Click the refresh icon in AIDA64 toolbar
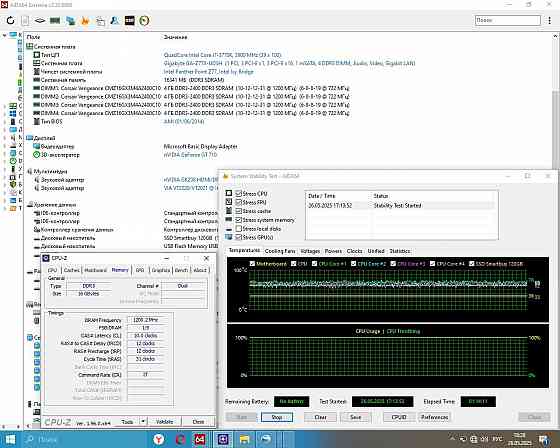This screenshot has width=560, height=448. coord(10,20)
